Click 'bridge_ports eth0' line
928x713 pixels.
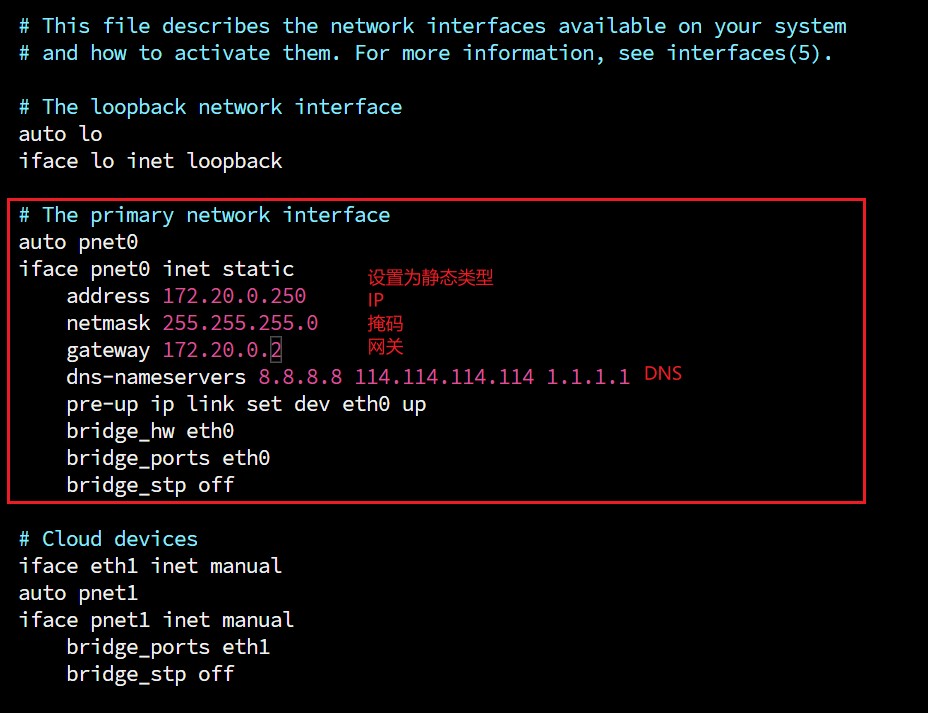pos(168,458)
